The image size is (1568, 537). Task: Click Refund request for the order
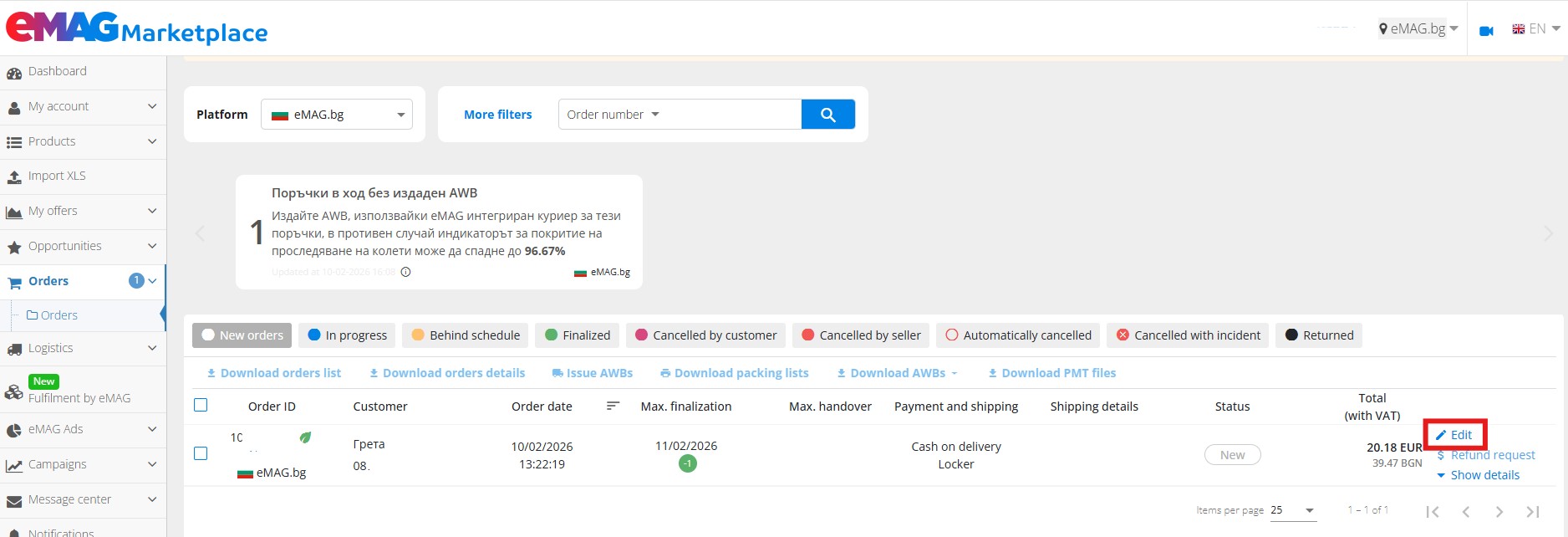pos(1486,455)
